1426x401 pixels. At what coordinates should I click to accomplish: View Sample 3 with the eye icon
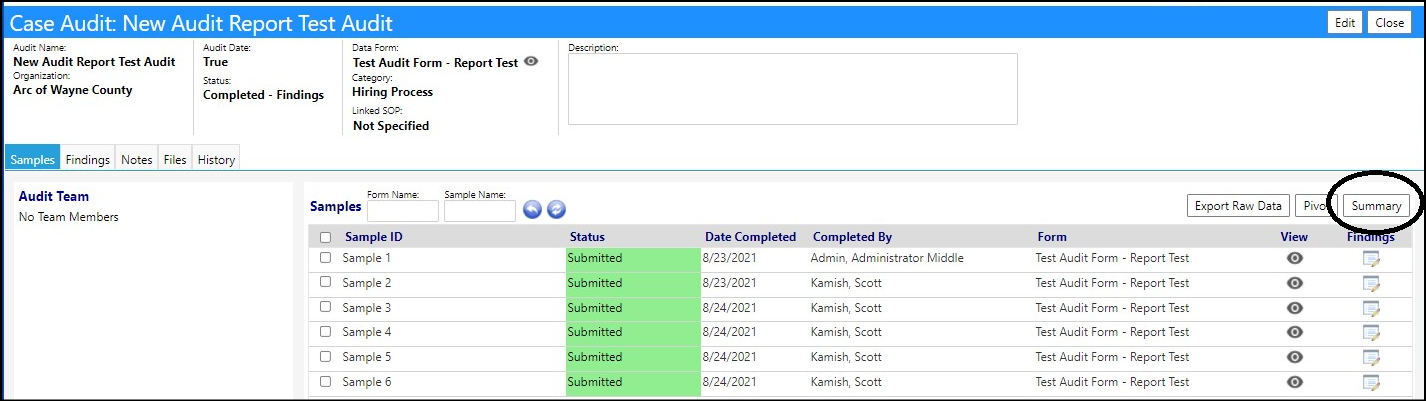pyautogui.click(x=1295, y=308)
